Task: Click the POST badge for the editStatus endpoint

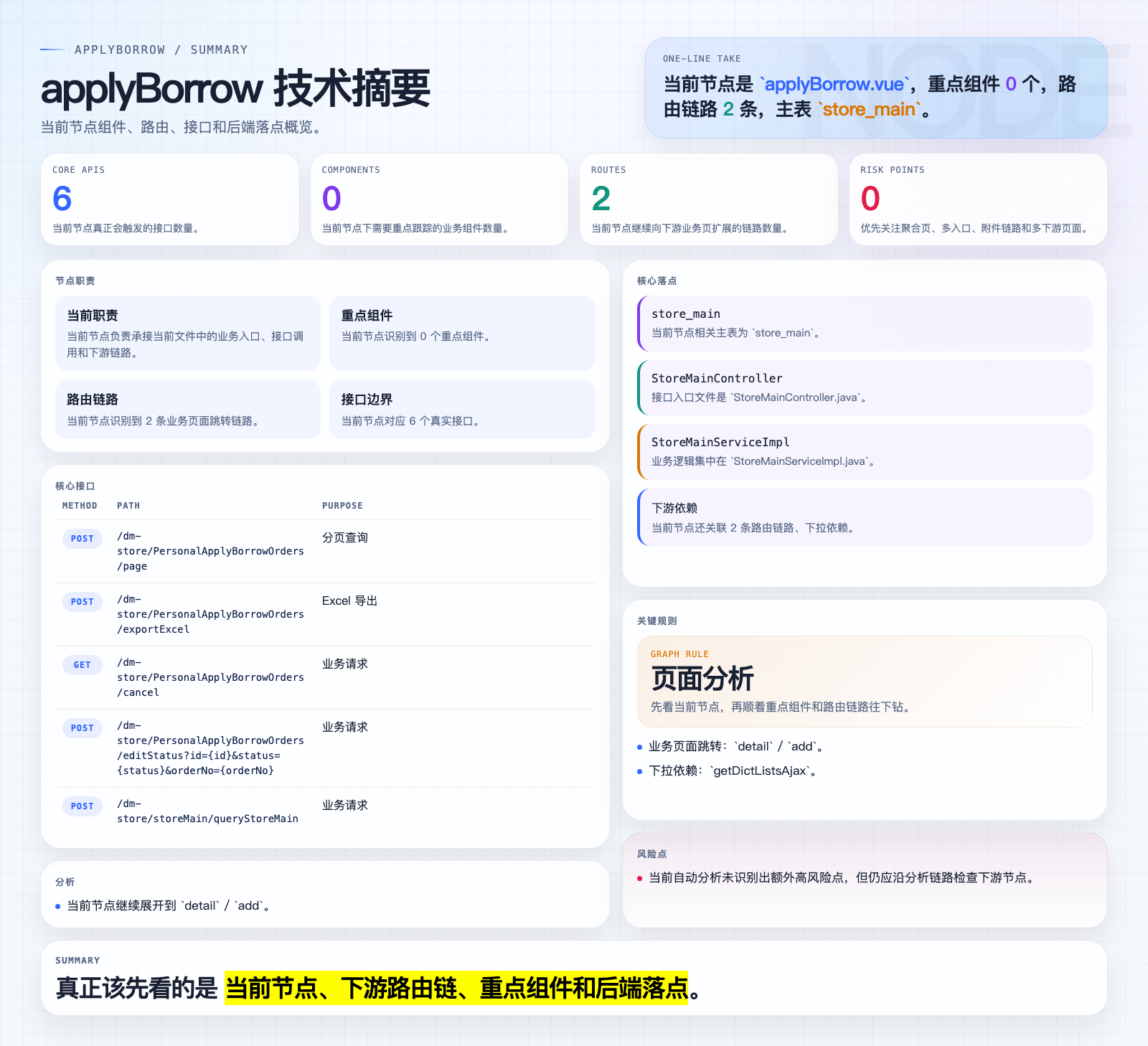Action: [x=83, y=728]
